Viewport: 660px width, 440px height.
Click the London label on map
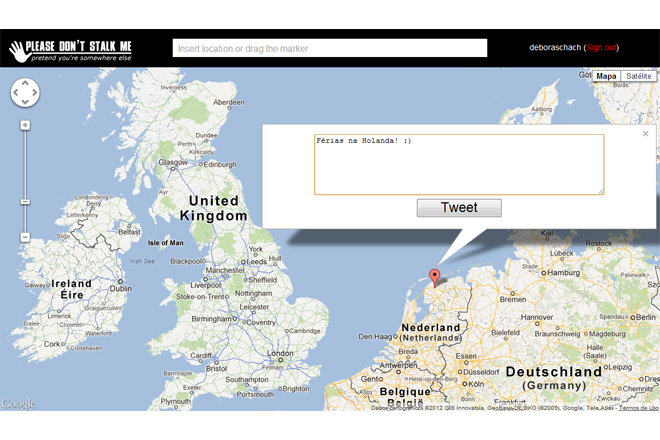pos(280,353)
